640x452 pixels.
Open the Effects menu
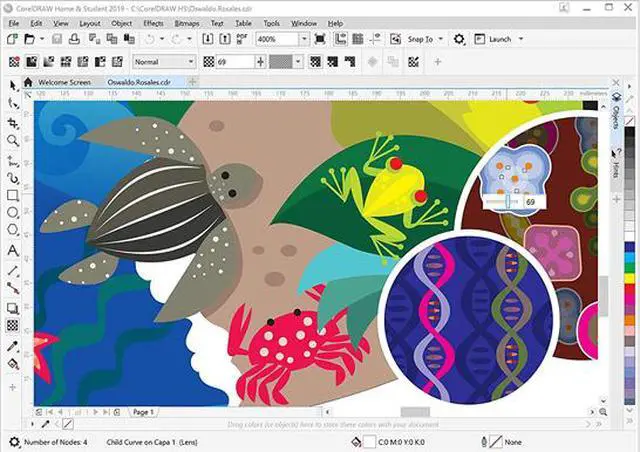pyautogui.click(x=153, y=24)
